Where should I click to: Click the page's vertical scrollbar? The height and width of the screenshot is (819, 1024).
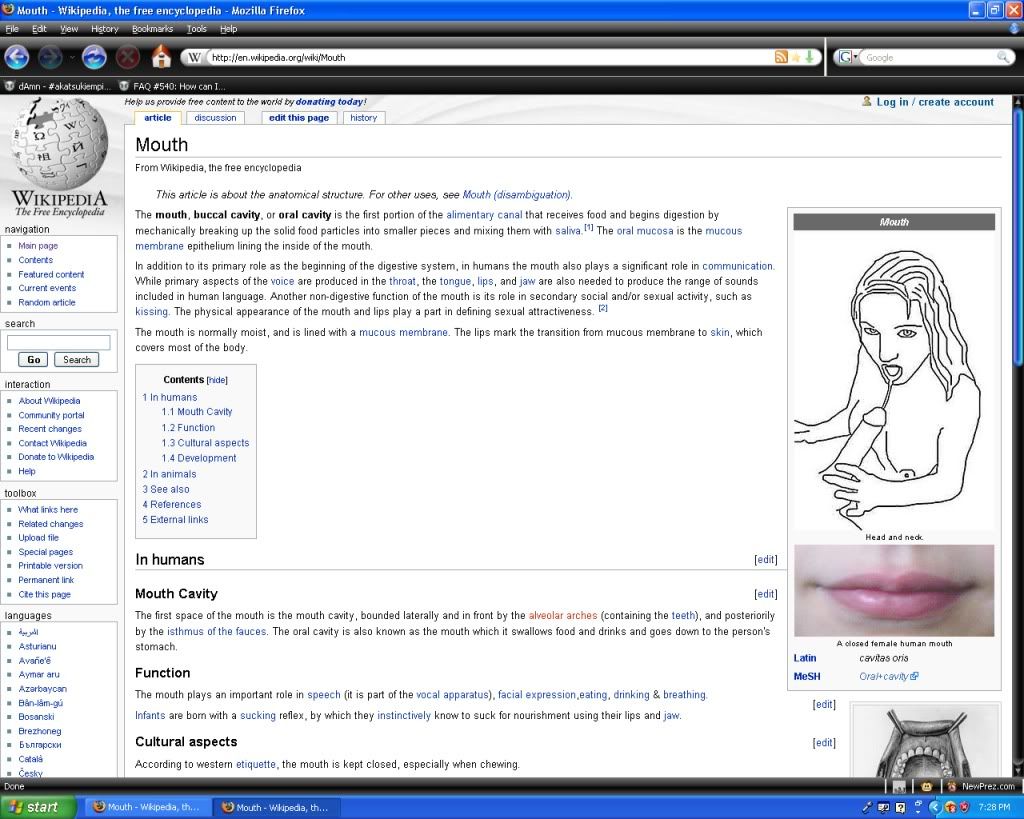[1017, 300]
